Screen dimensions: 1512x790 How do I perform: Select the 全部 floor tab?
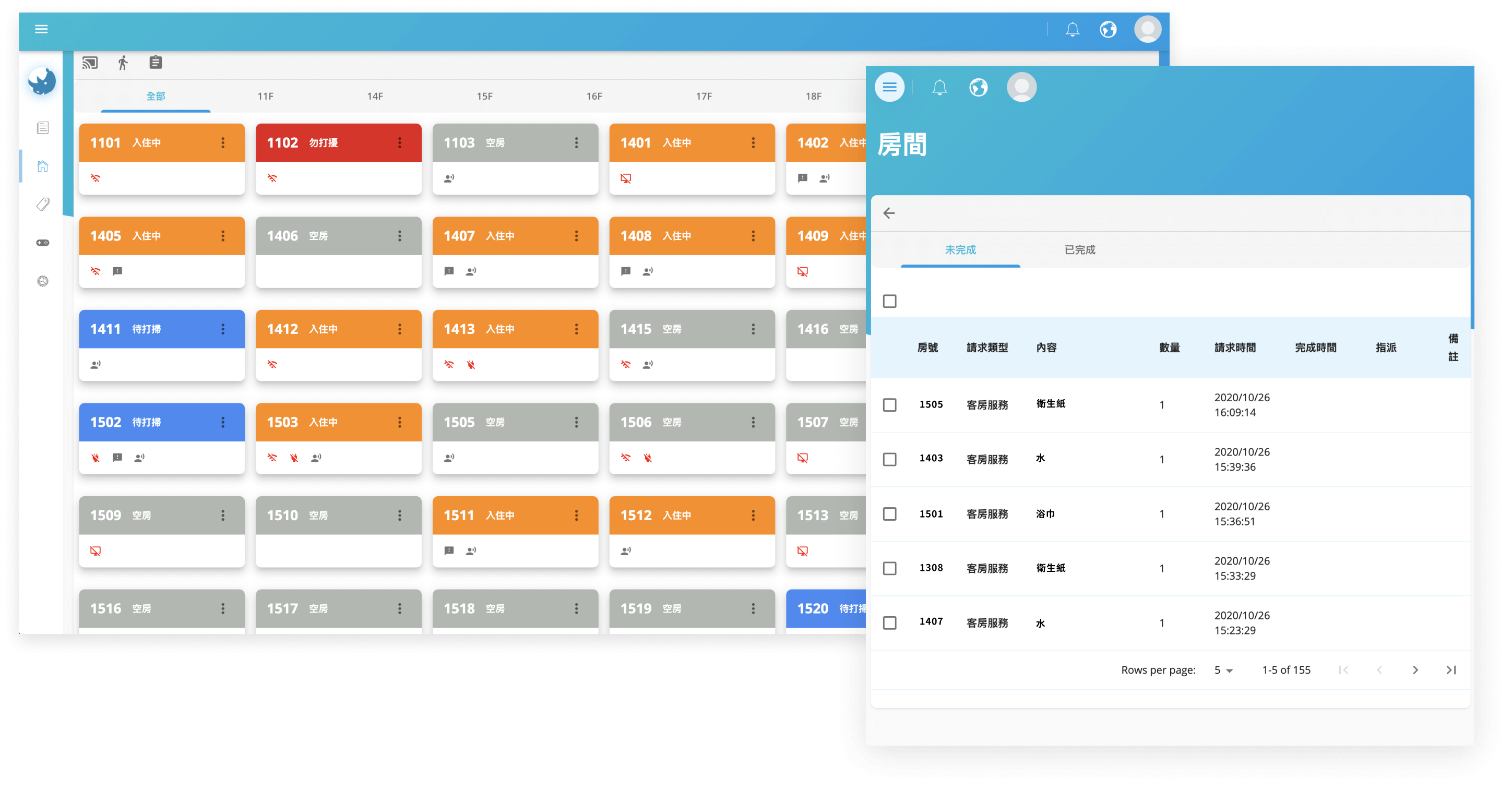tap(156, 95)
